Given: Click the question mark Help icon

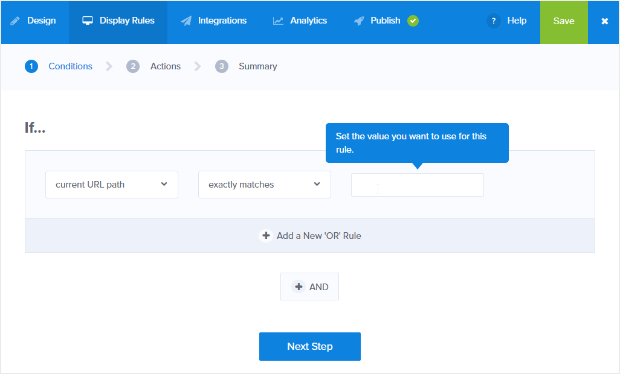Looking at the screenshot, I should point(493,21).
